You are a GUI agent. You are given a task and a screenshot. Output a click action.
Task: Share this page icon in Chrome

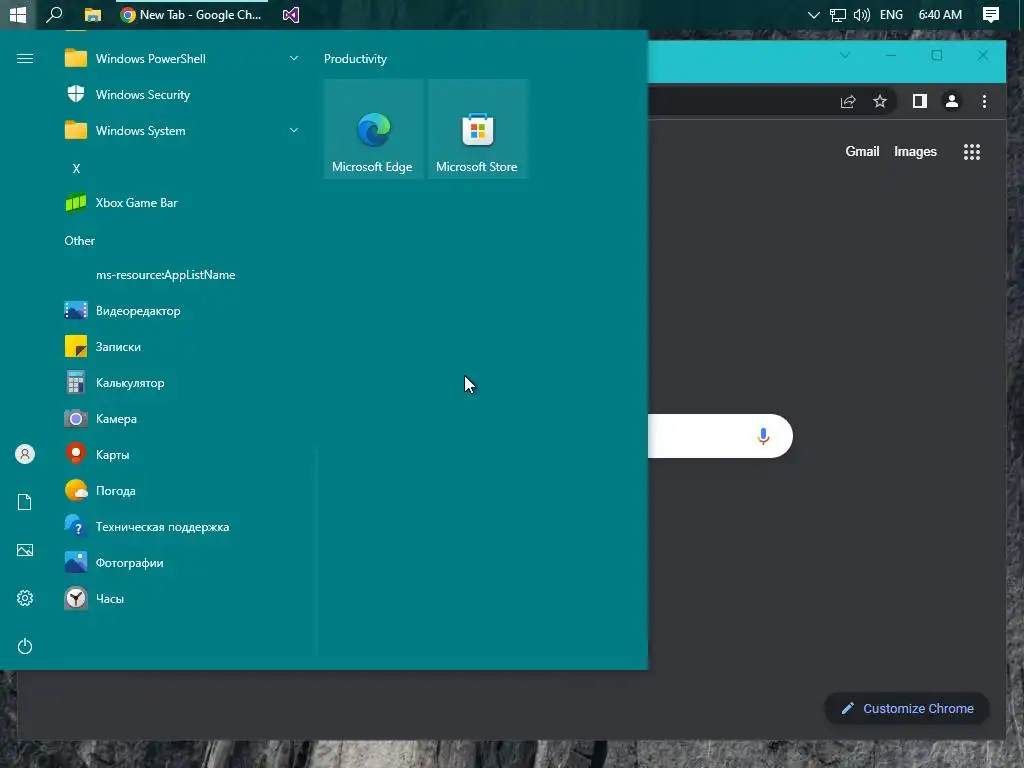point(848,101)
